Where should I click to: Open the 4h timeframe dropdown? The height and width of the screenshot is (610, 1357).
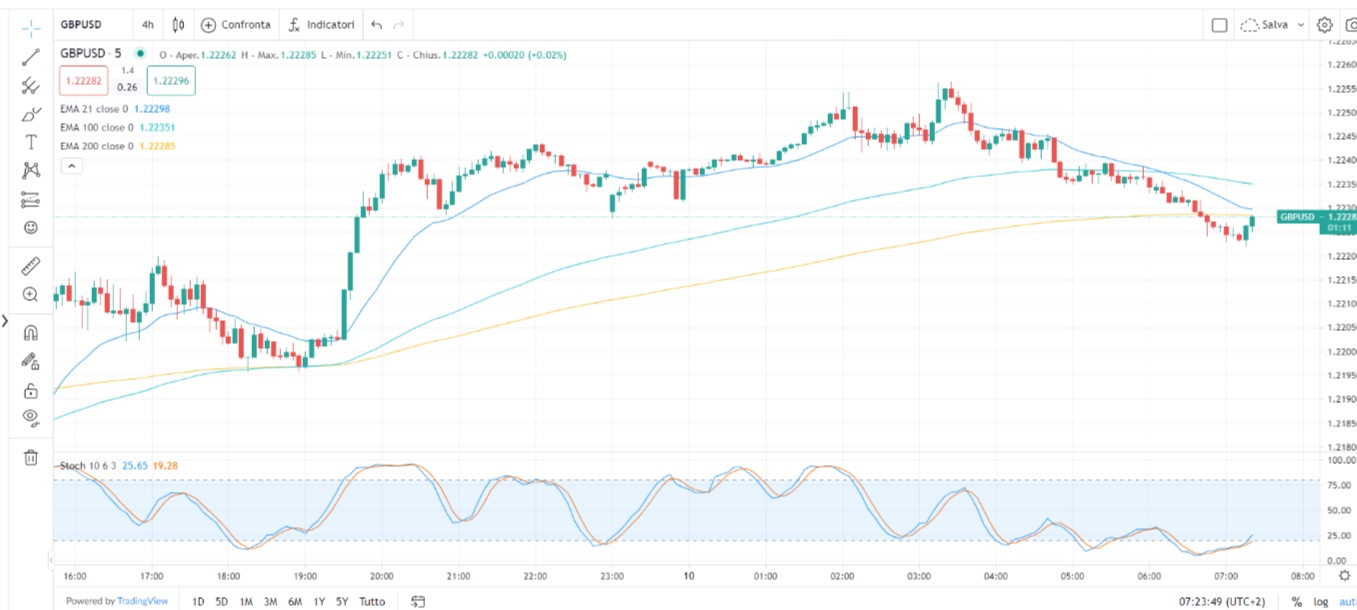pyautogui.click(x=147, y=24)
